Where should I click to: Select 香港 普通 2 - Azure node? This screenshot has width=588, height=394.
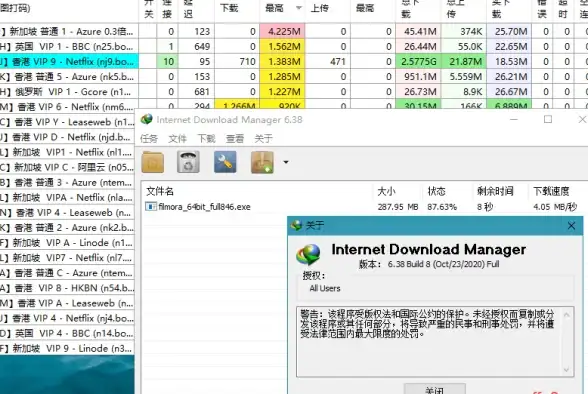click(67, 228)
